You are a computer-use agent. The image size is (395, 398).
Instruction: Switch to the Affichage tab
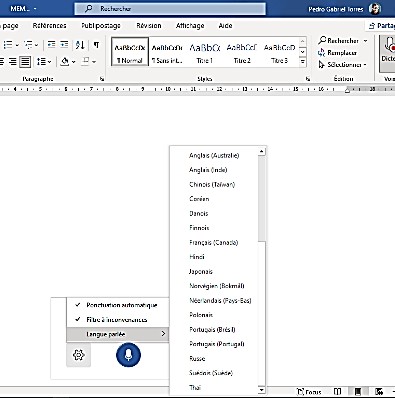coord(190,26)
